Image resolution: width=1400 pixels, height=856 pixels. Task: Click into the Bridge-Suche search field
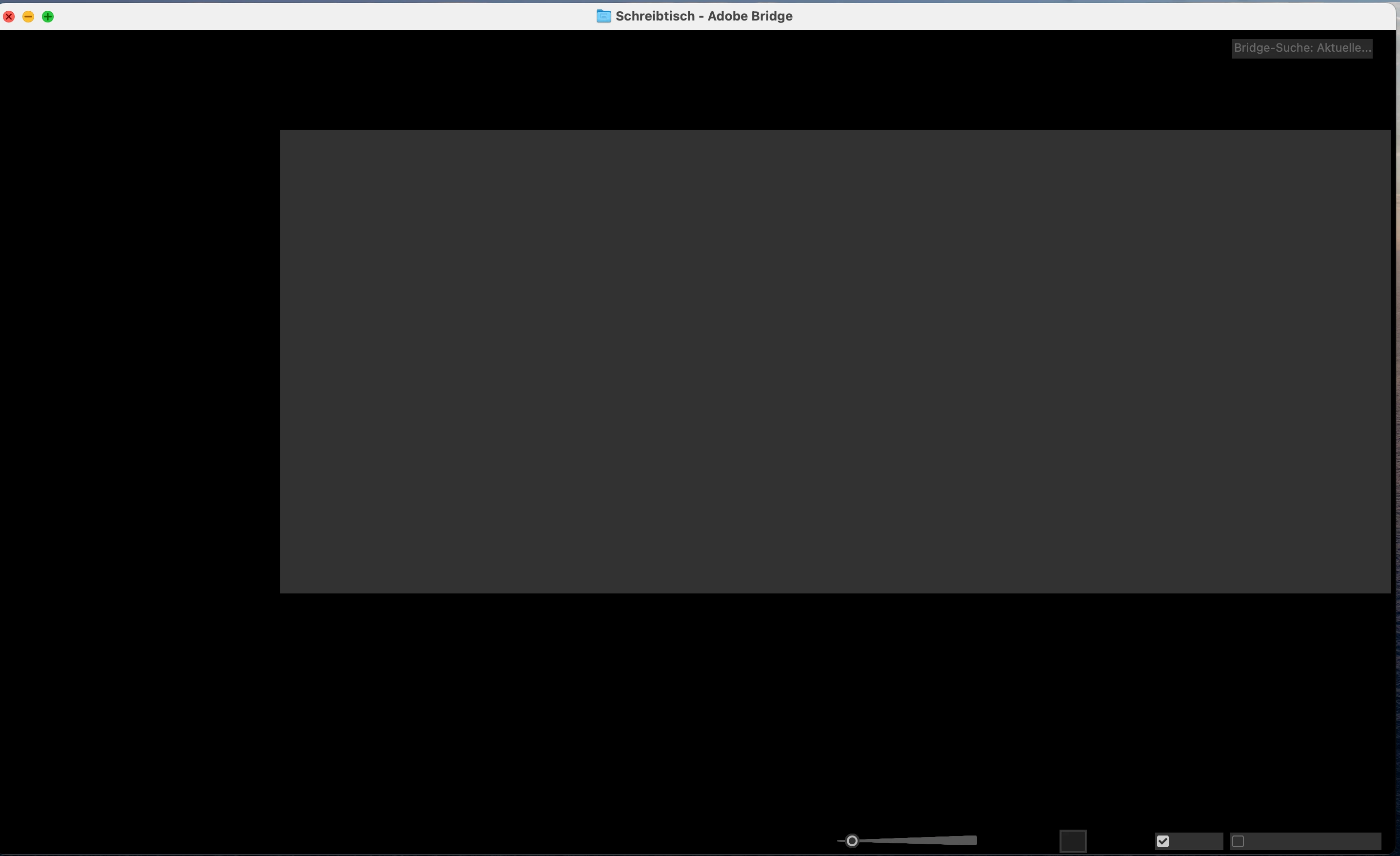click(1301, 48)
